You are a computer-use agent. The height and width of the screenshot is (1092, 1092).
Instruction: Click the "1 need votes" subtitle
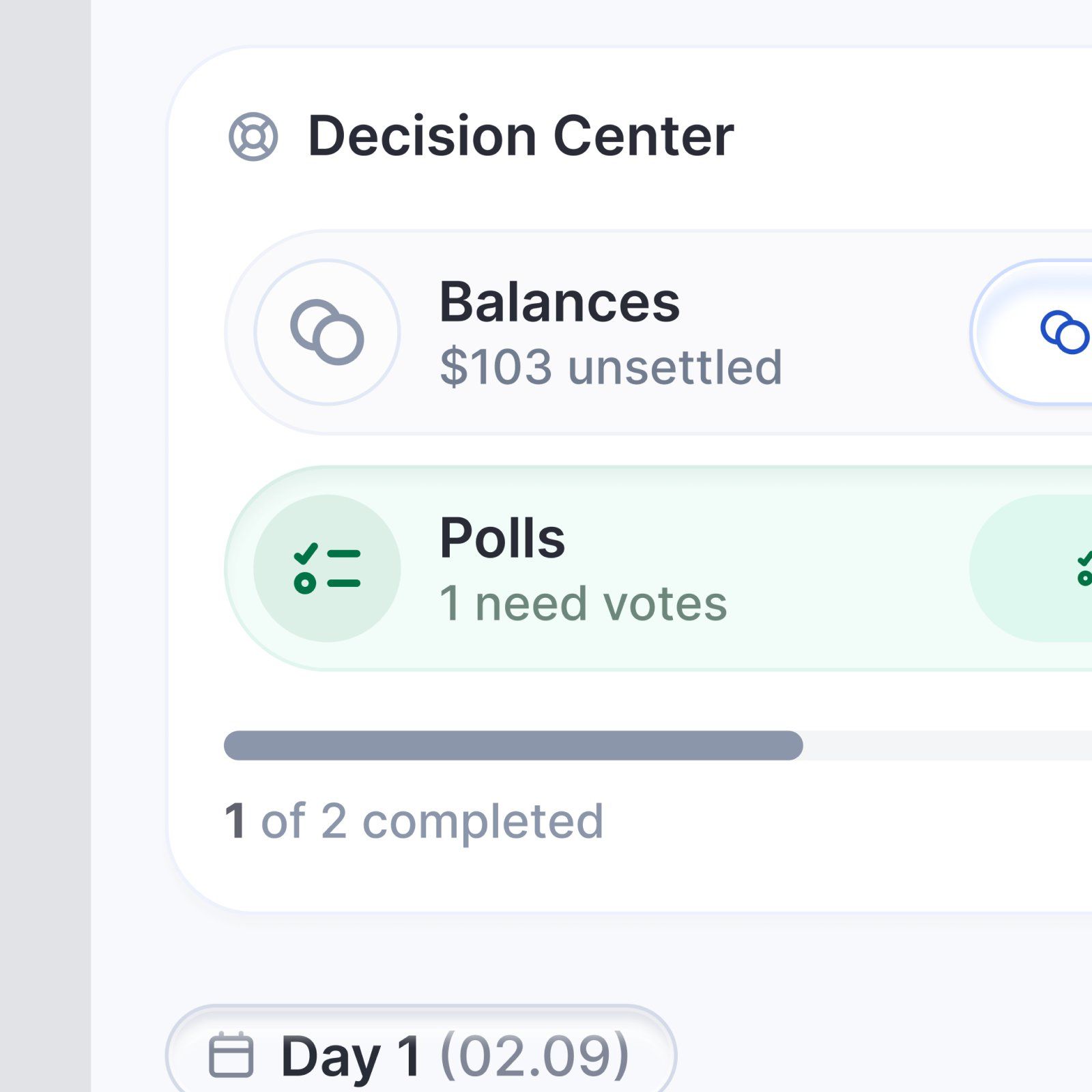click(x=584, y=604)
